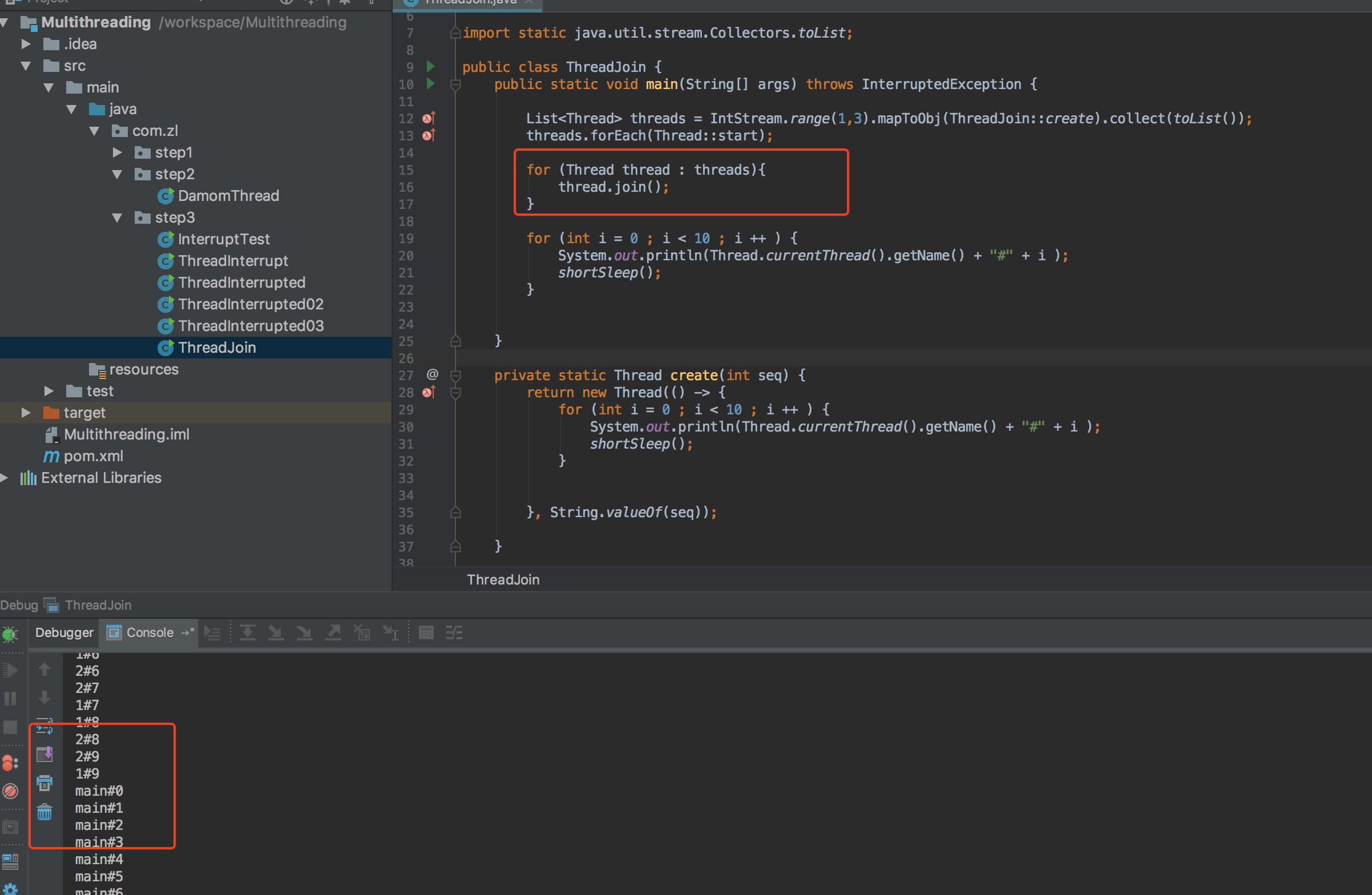The height and width of the screenshot is (895, 1372).
Task: Click the Scroll to End icon
Action: click(x=45, y=753)
